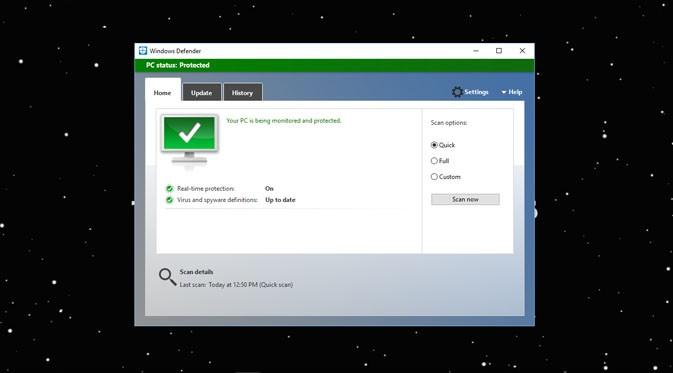
Task: Click the PC status: Protected banner
Action: coord(334,65)
